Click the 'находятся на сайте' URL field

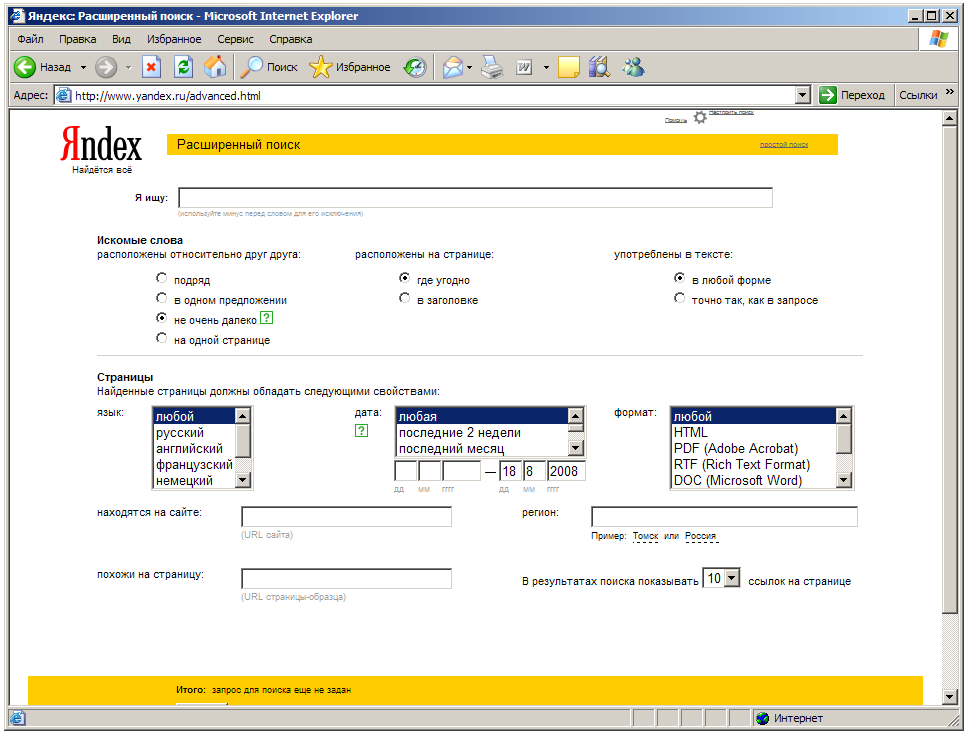347,516
